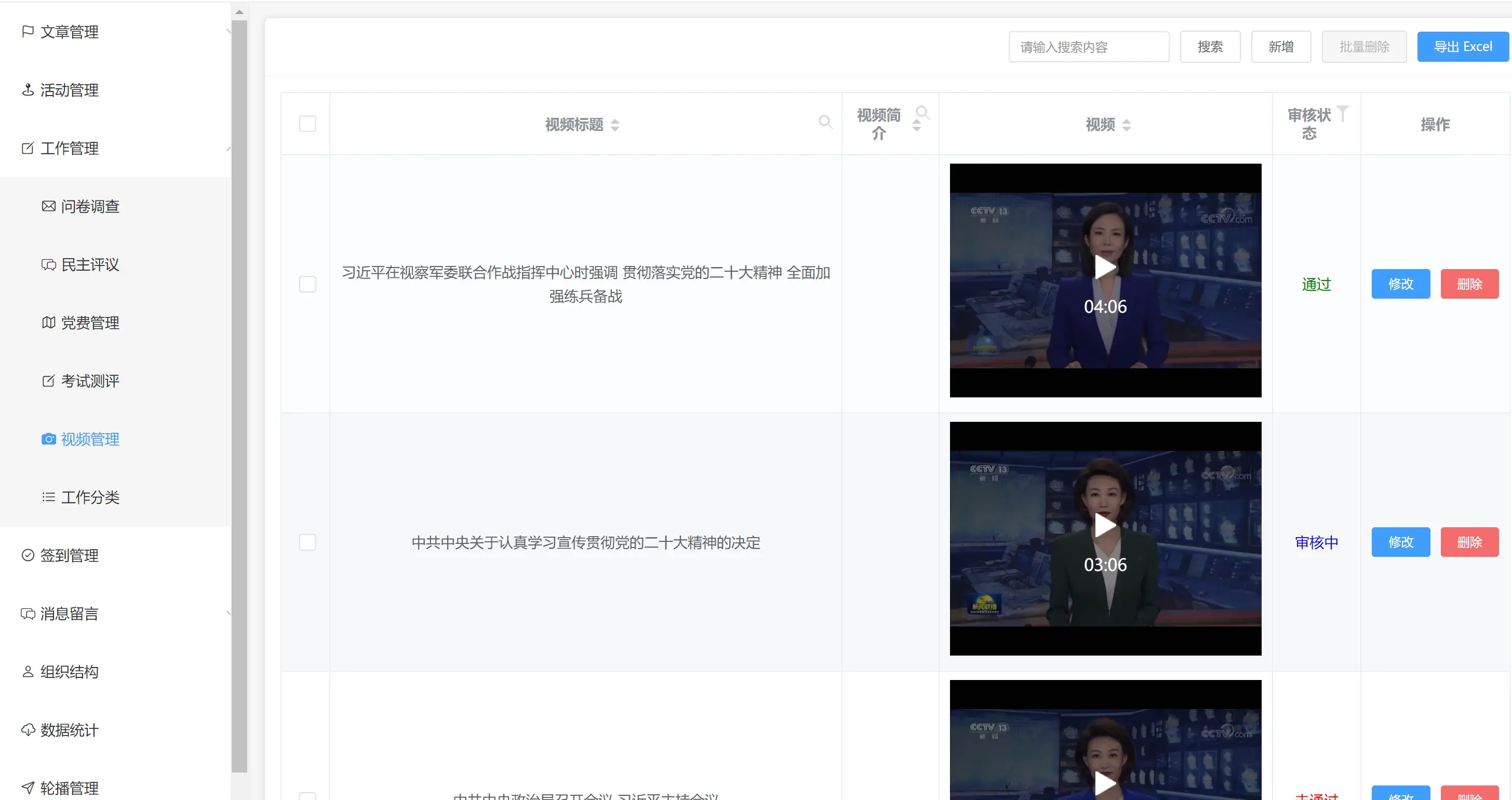
Task: Play the 04:06 video
Action: pos(1105,268)
